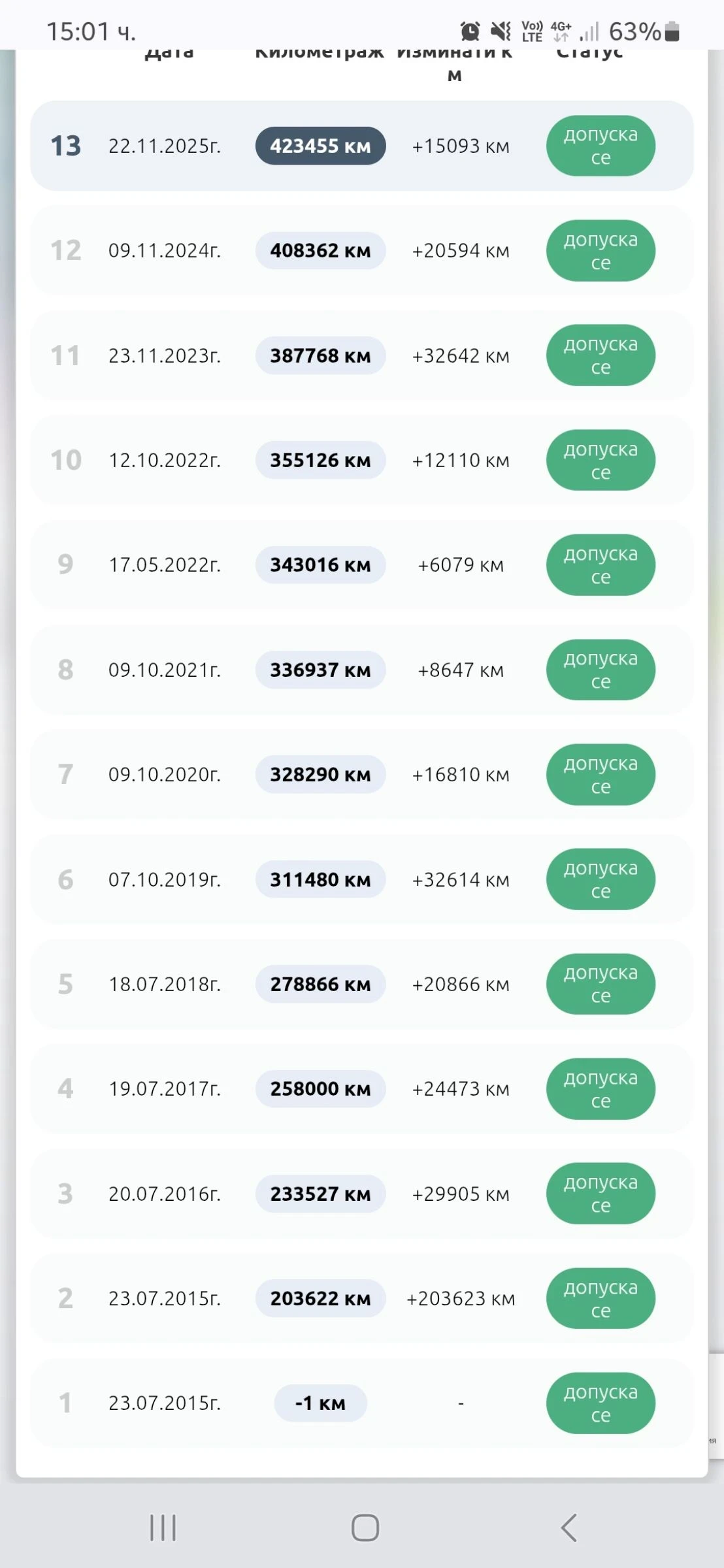Tap the battery icon in status bar
724x1568 pixels.
(672, 31)
